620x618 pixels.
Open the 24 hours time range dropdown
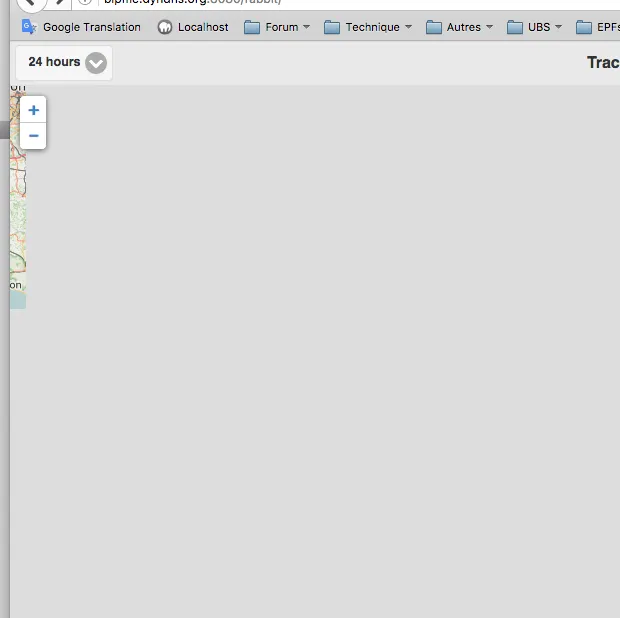point(64,62)
